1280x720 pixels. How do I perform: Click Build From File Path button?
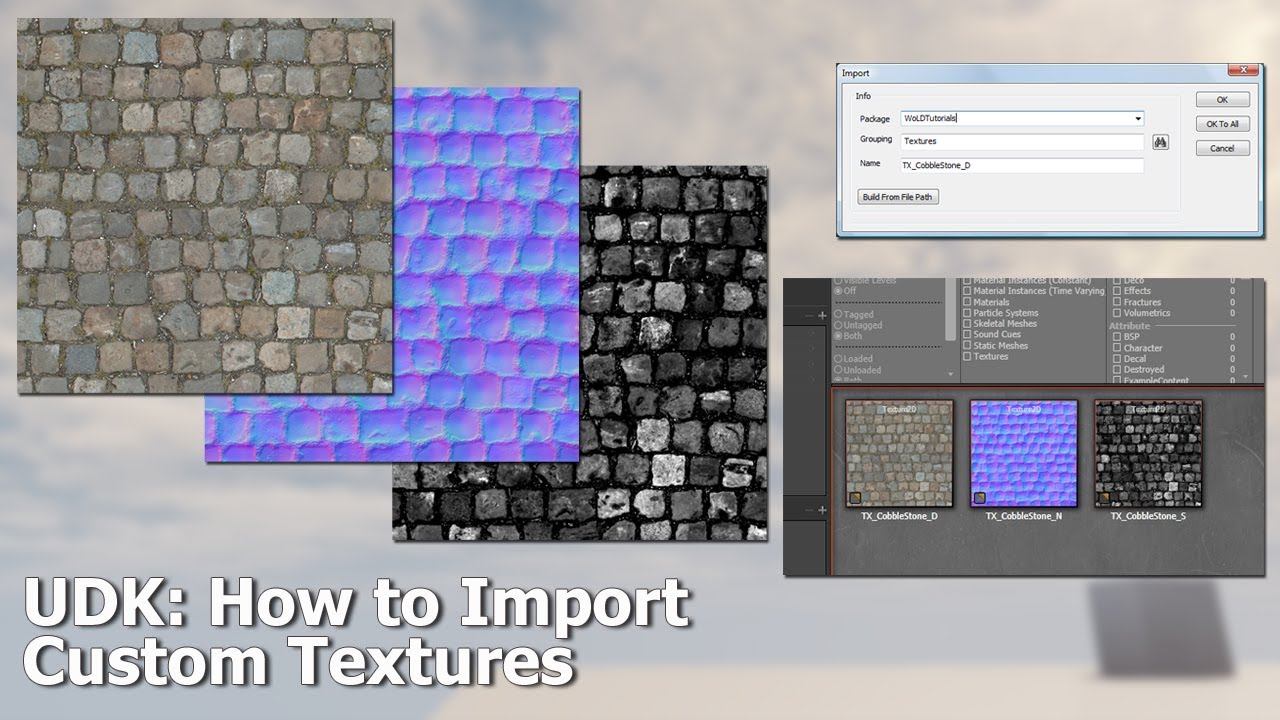tap(897, 197)
